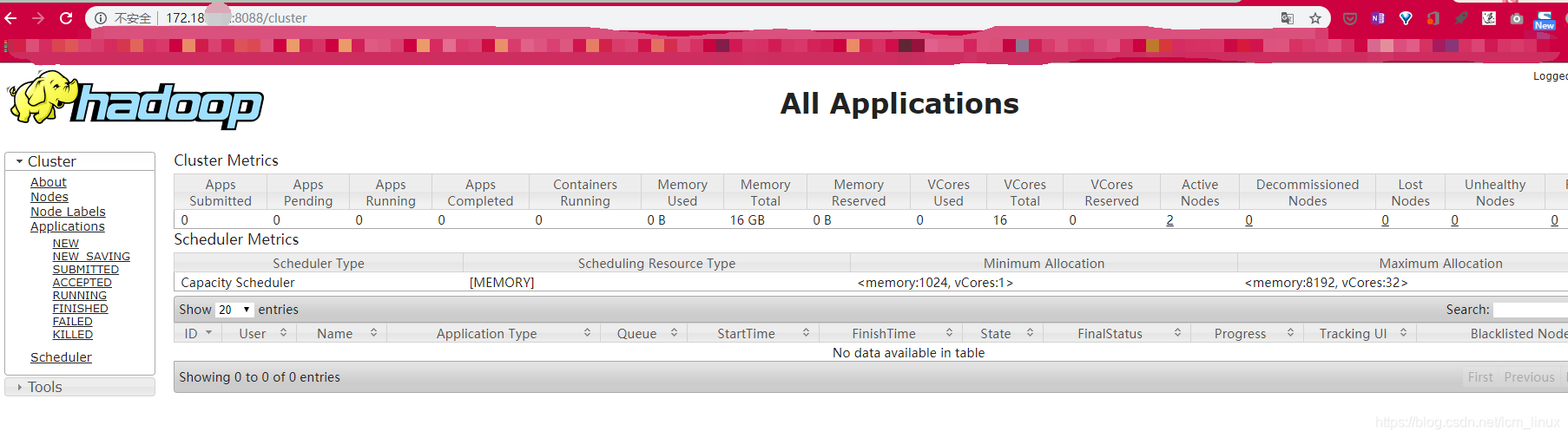The height and width of the screenshot is (438, 1568).
Task: Reload the page with the refresh icon
Action: 66,17
